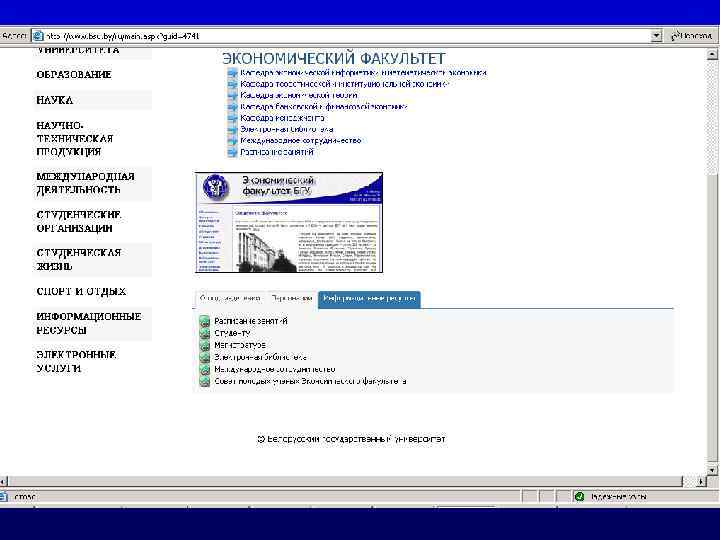Open the Экономический факультет БГУ site thumbnail

tap(289, 223)
